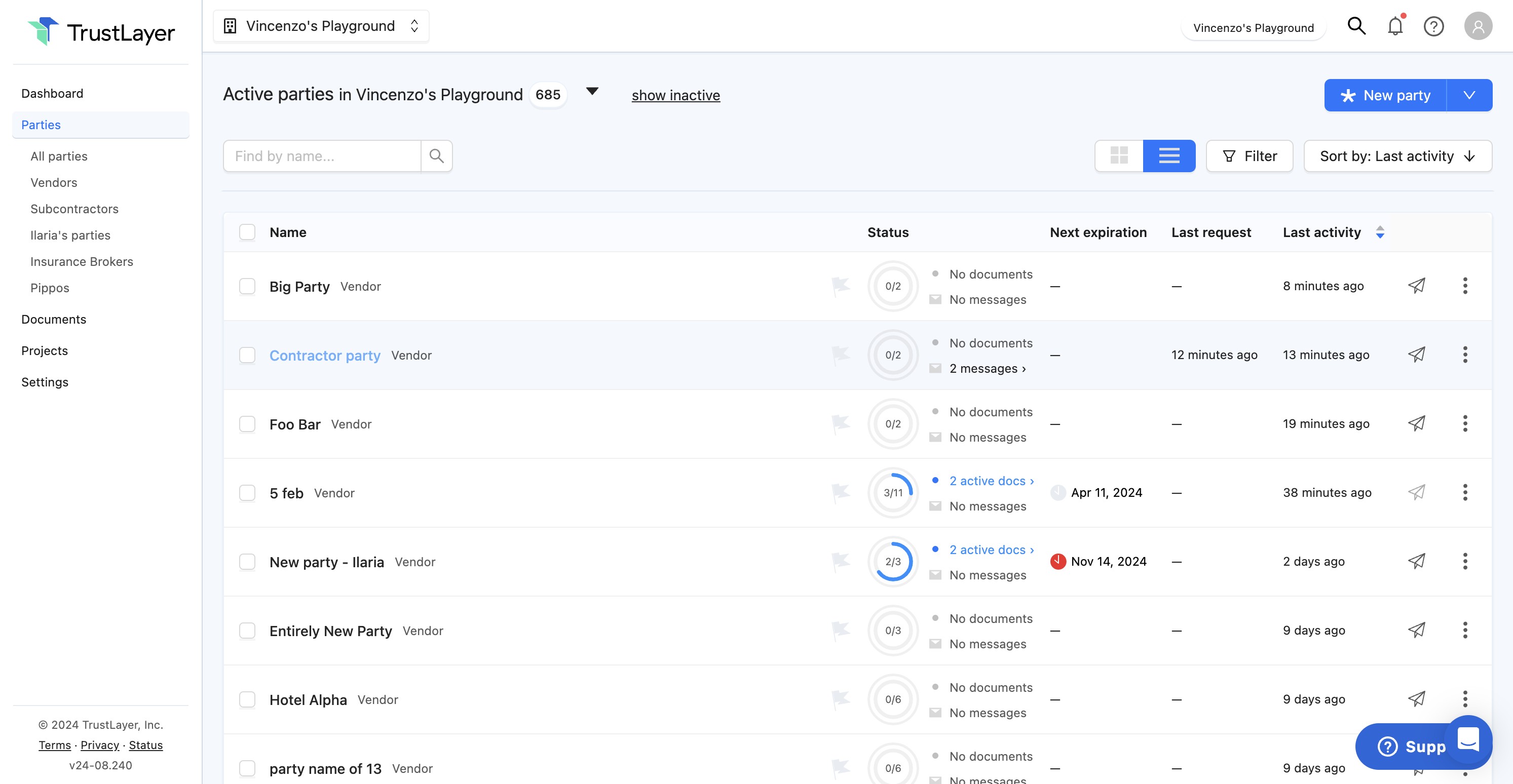Viewport: 1513px width, 784px height.
Task: Go to Documents in sidebar
Action: [x=53, y=319]
